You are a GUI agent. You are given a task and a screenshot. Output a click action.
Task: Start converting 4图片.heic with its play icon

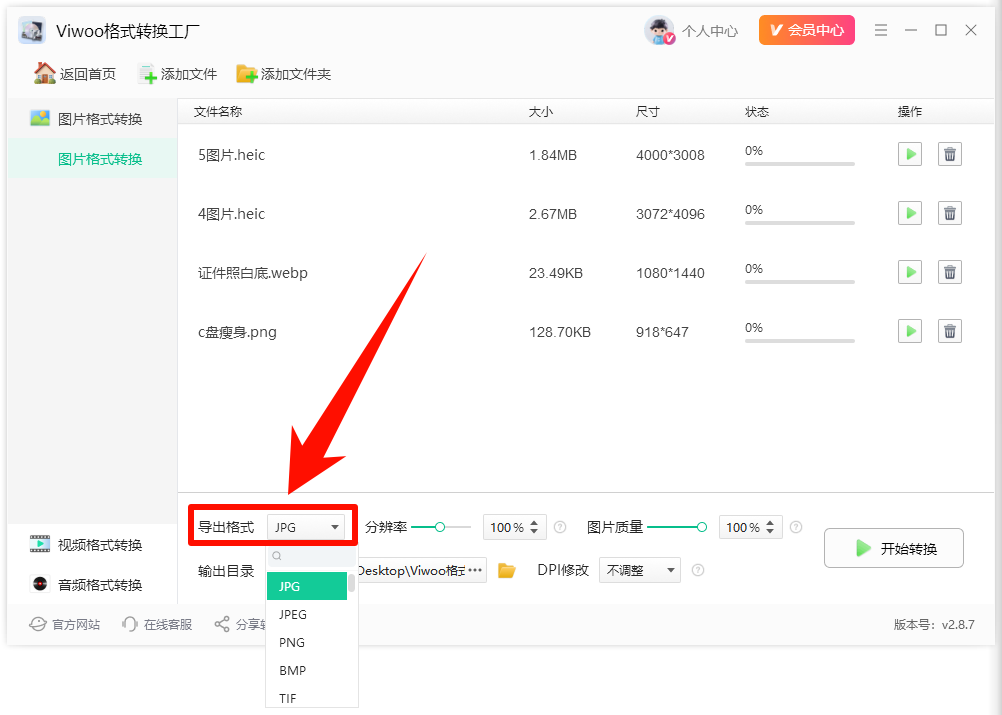pyautogui.click(x=910, y=213)
